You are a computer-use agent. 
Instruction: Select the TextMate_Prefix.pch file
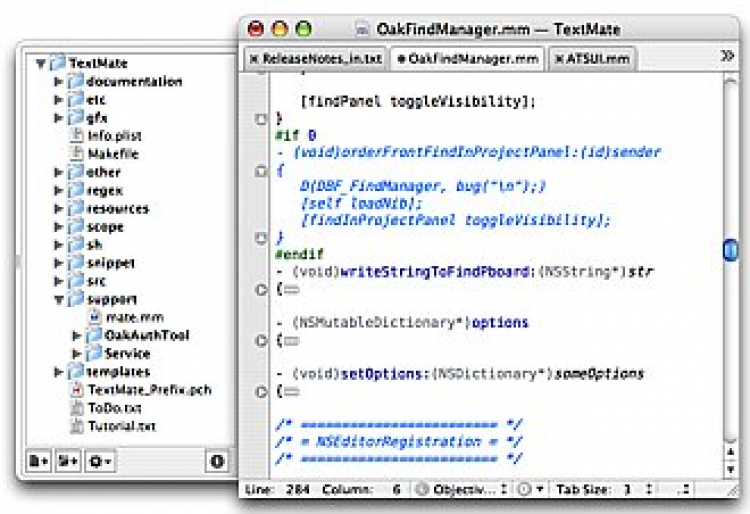150,390
